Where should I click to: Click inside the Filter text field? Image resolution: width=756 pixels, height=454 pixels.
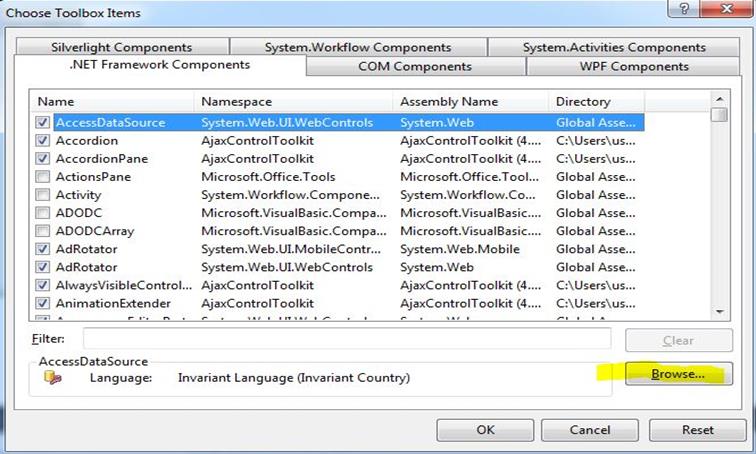click(347, 339)
